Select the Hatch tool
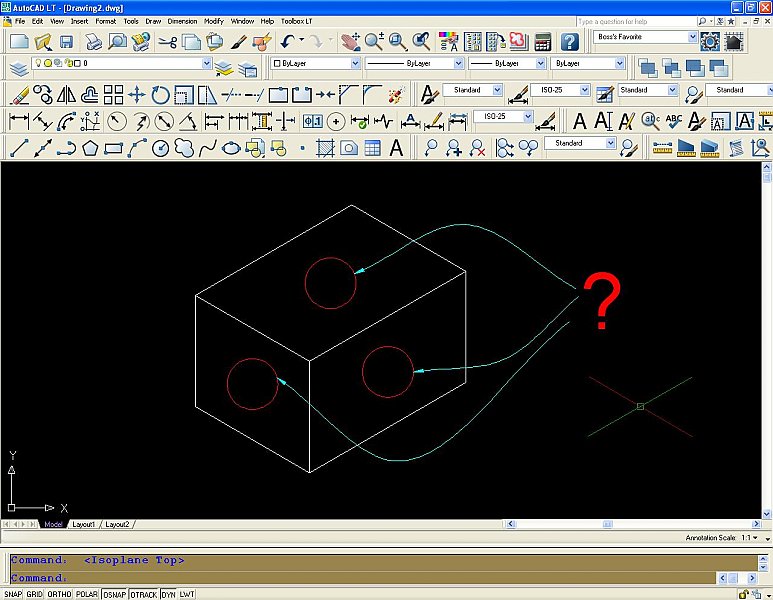 coord(325,147)
